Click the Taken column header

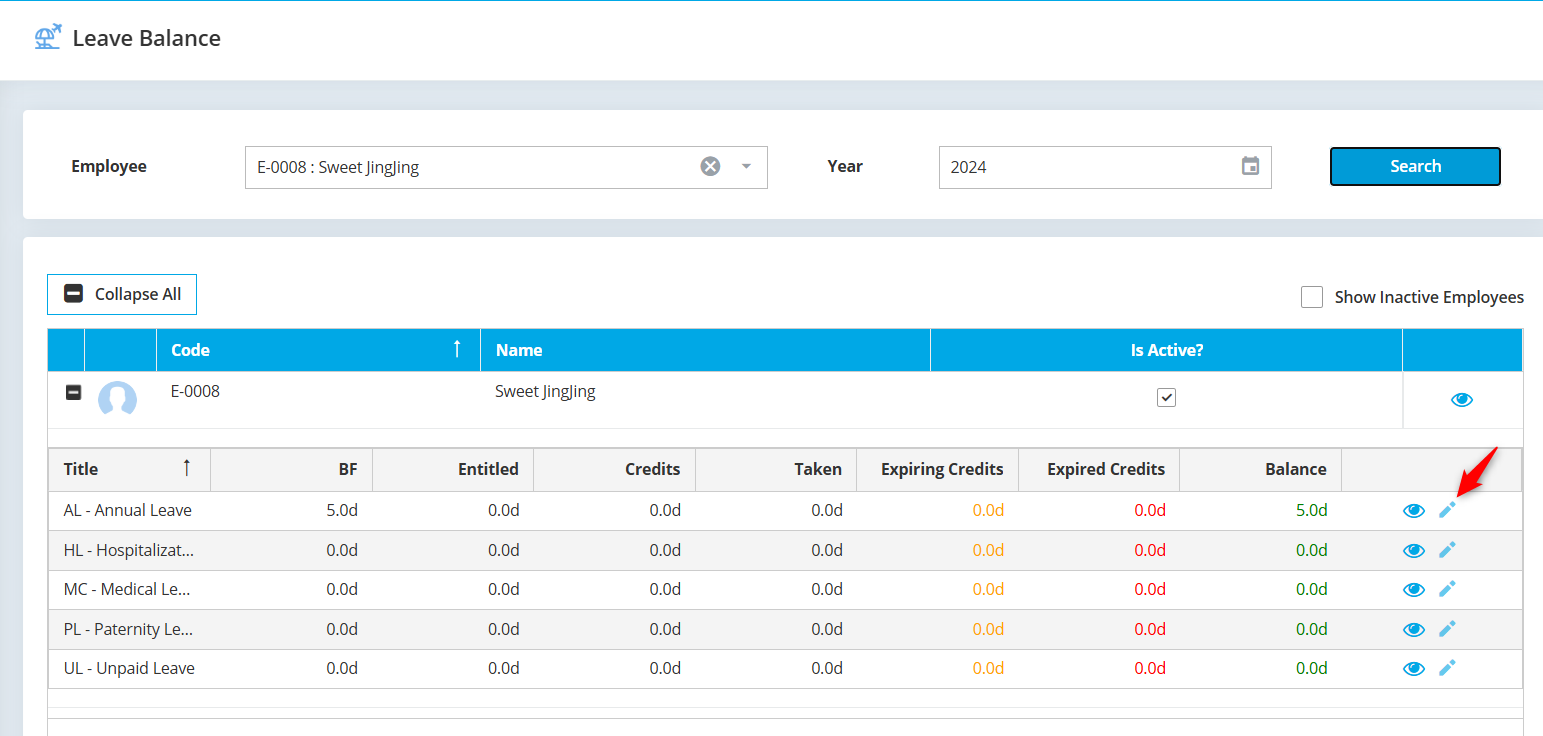(777, 469)
